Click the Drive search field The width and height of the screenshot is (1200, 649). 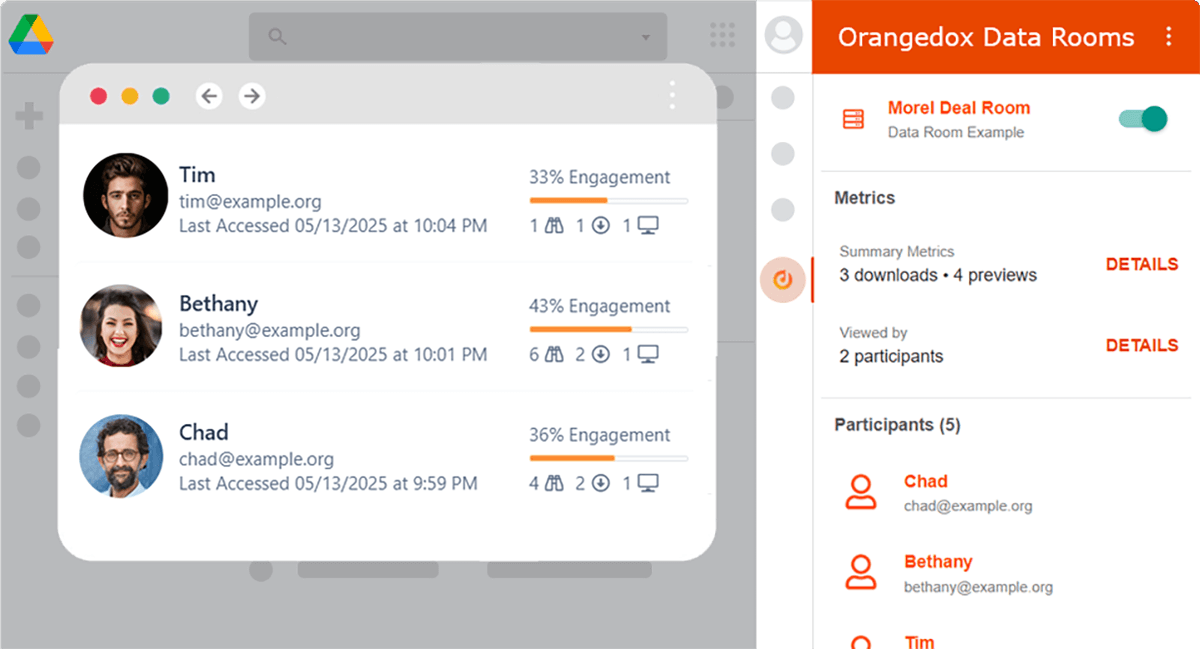point(458,37)
